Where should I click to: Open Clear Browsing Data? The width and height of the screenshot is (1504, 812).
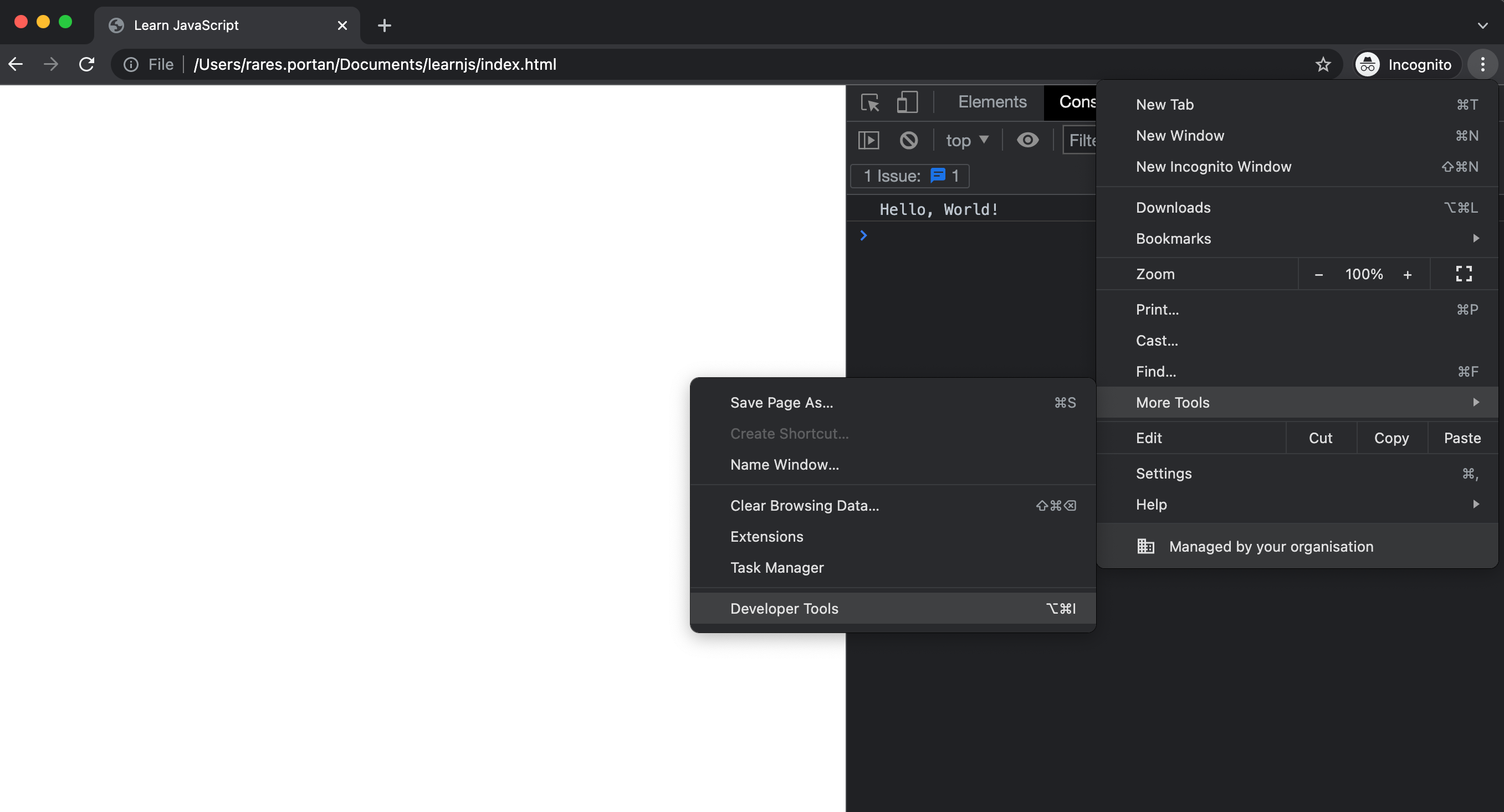tap(805, 506)
